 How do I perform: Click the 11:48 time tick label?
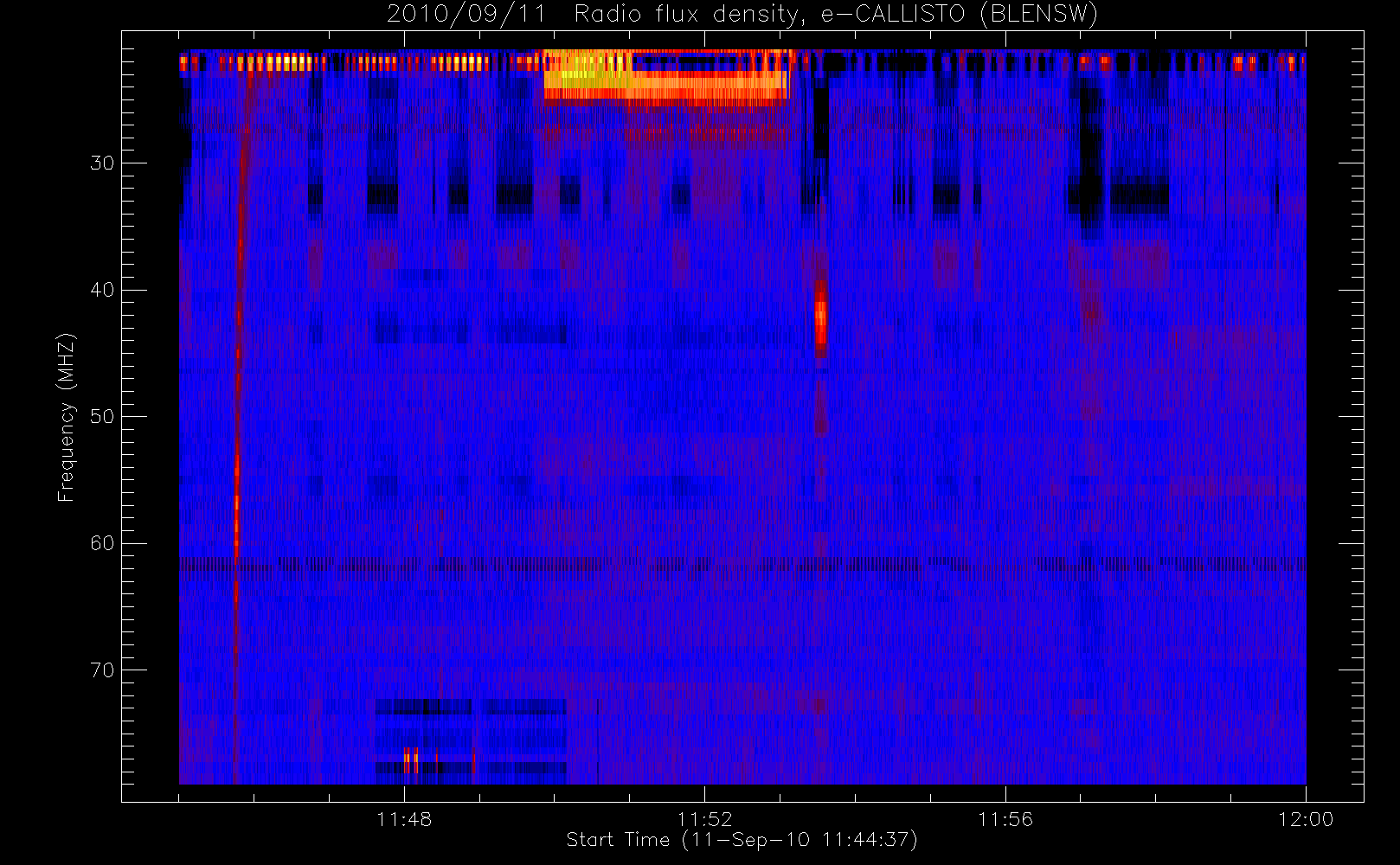pyautogui.click(x=404, y=819)
